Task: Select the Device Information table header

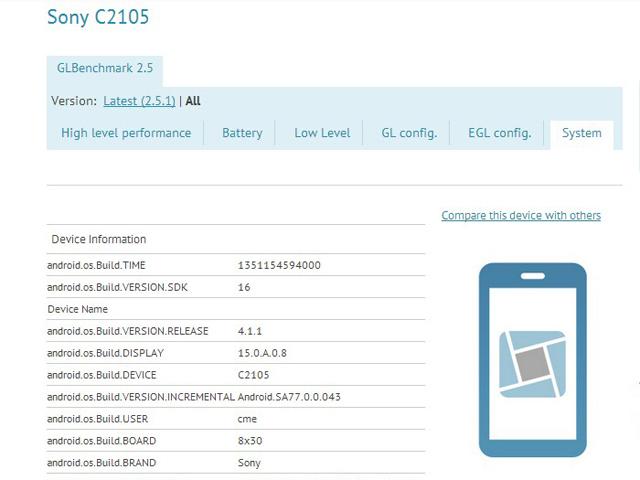Action: tap(98, 239)
